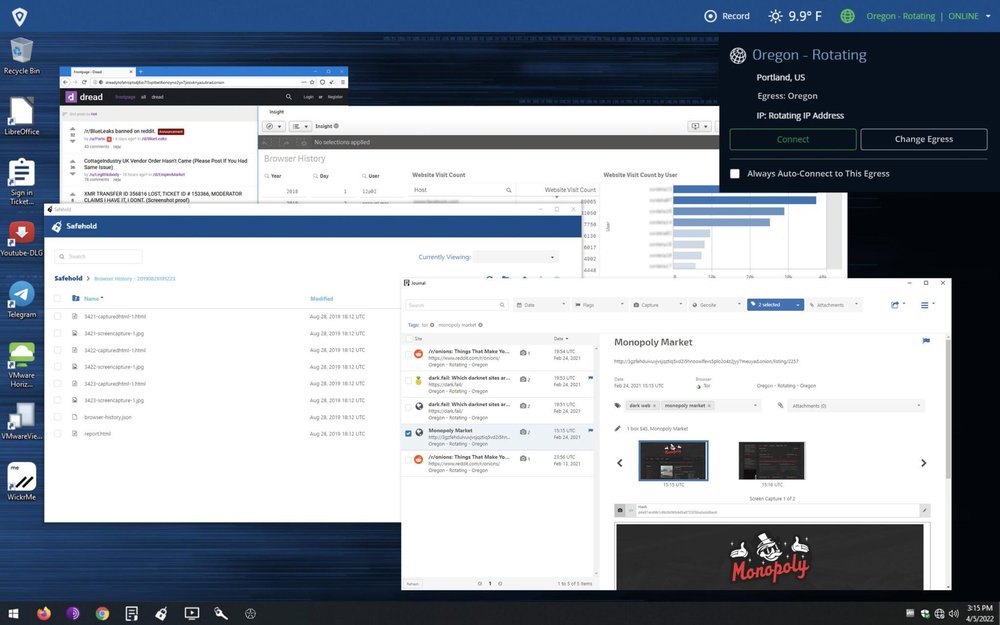
Task: Show next screen capture with right arrow
Action: [923, 463]
